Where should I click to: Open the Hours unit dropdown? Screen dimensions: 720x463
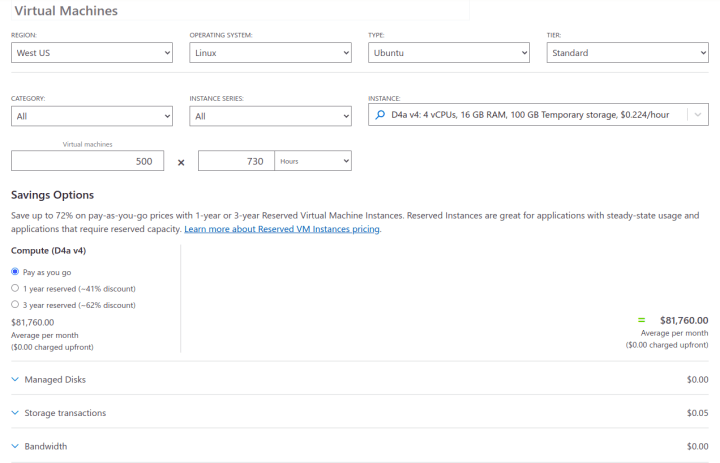313,161
